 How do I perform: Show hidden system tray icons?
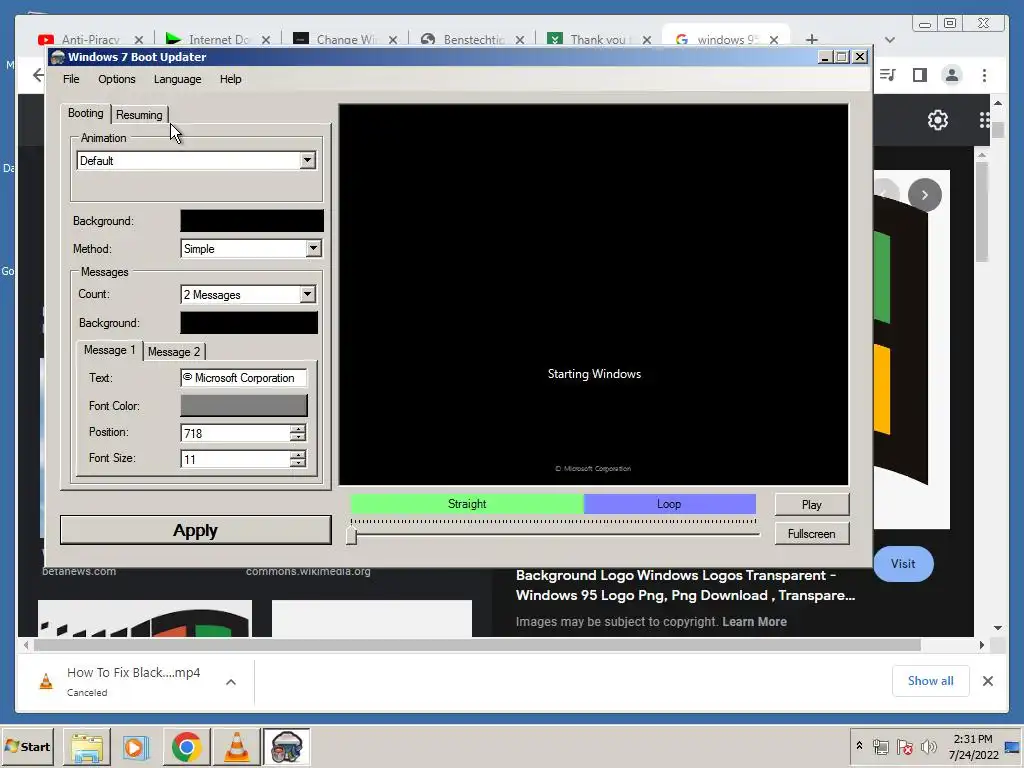click(x=859, y=746)
